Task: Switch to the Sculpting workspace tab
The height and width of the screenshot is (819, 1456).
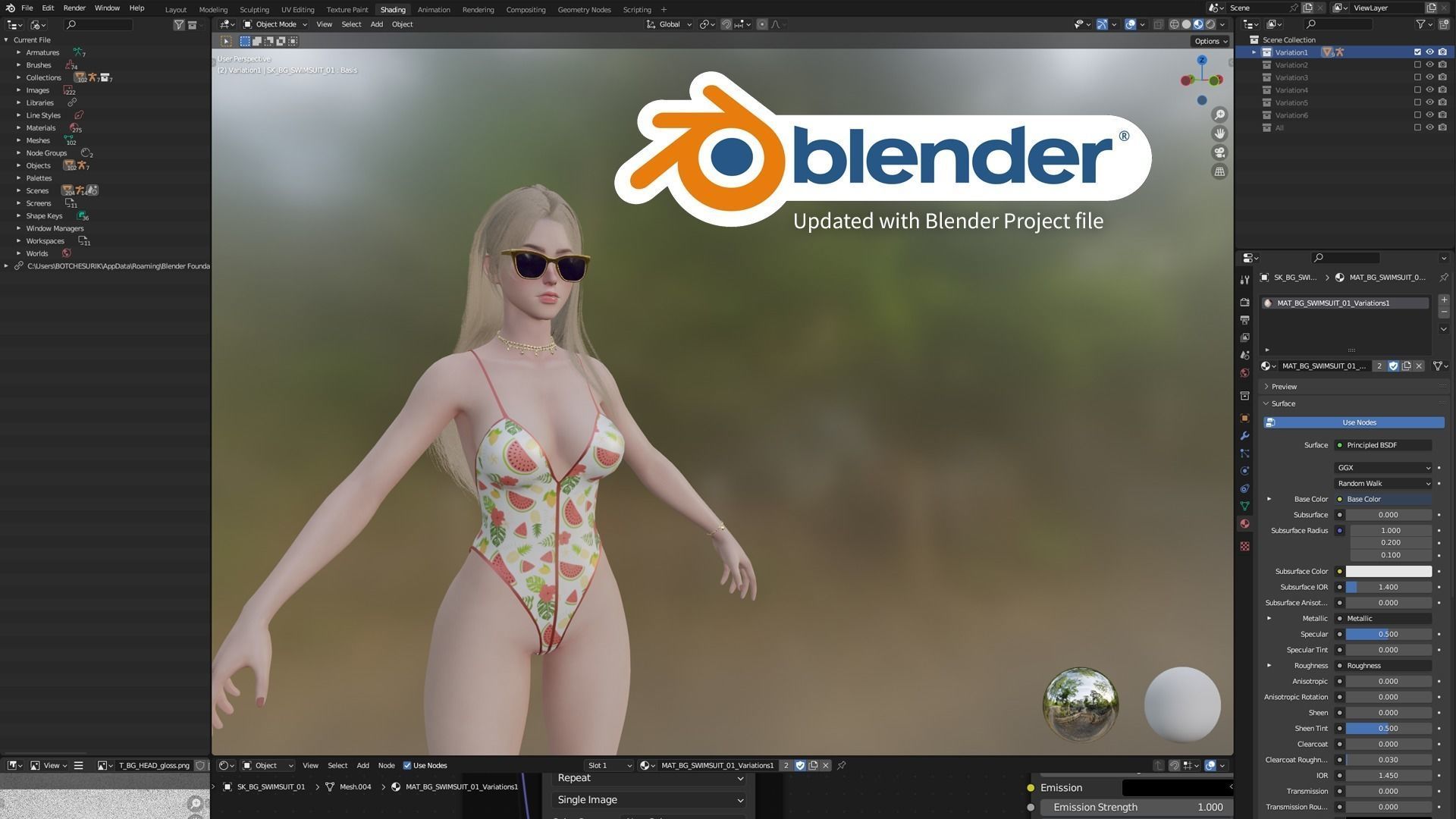Action: 254,10
